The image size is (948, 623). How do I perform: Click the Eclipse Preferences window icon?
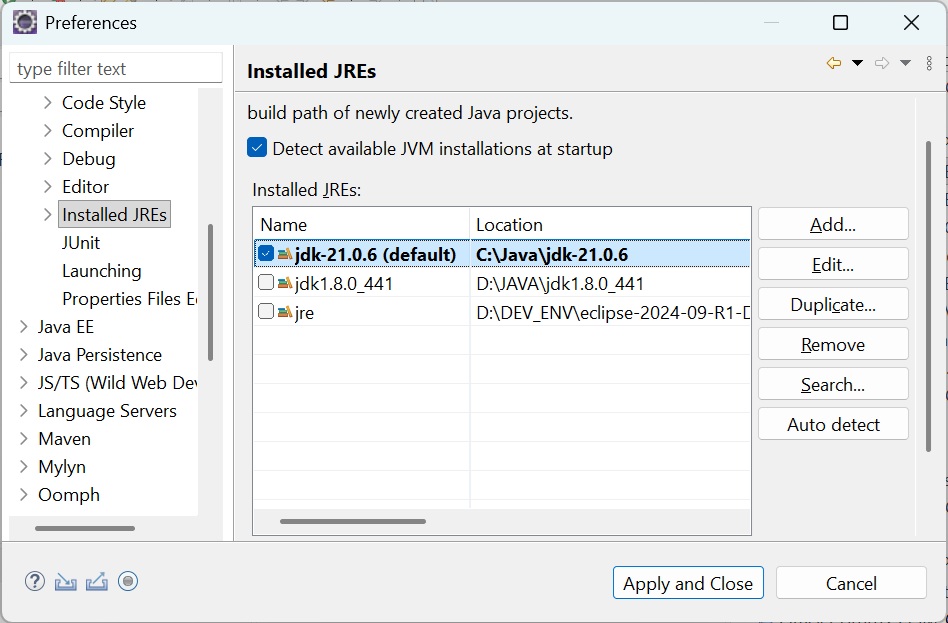tap(25, 22)
